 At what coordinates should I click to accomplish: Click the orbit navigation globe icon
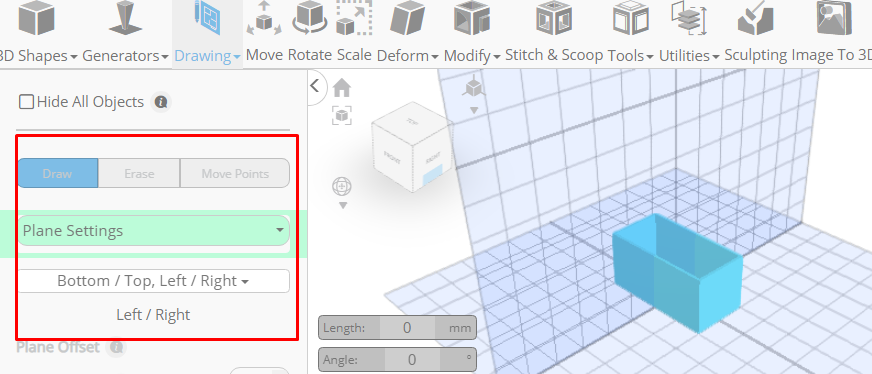coord(342,186)
